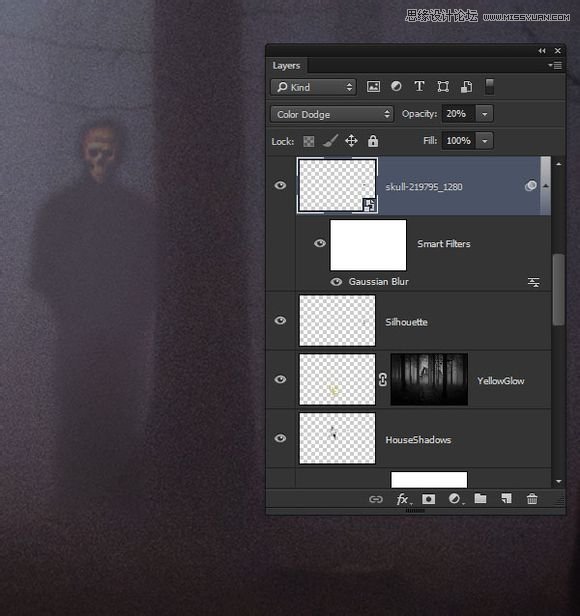580x616 pixels.
Task: Click the lock all padlock icon
Action: point(373,141)
